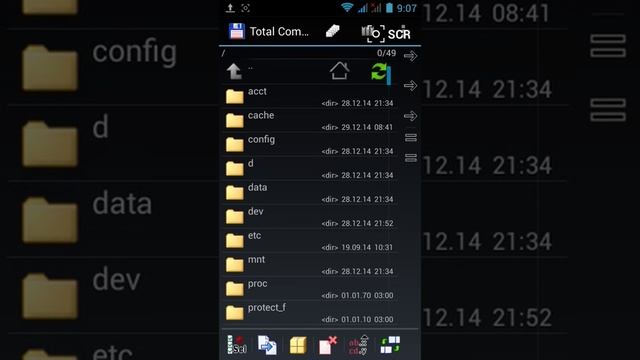This screenshot has width=640, height=360.
Task: Open the cache folder
Action: tap(308, 120)
